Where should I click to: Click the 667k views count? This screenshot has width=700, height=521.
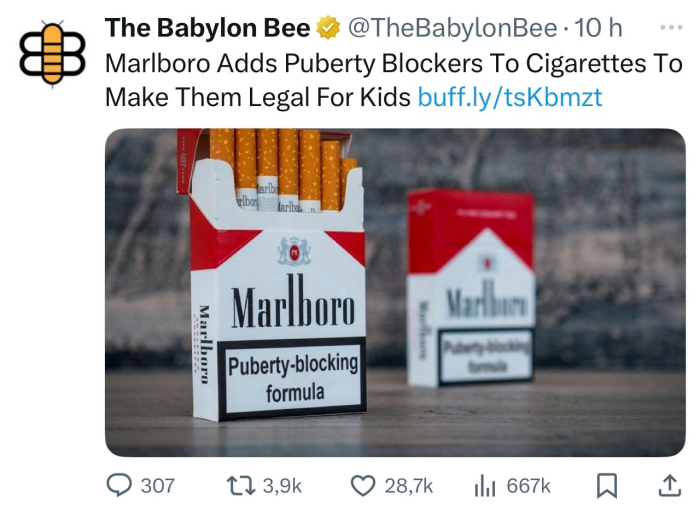529,486
